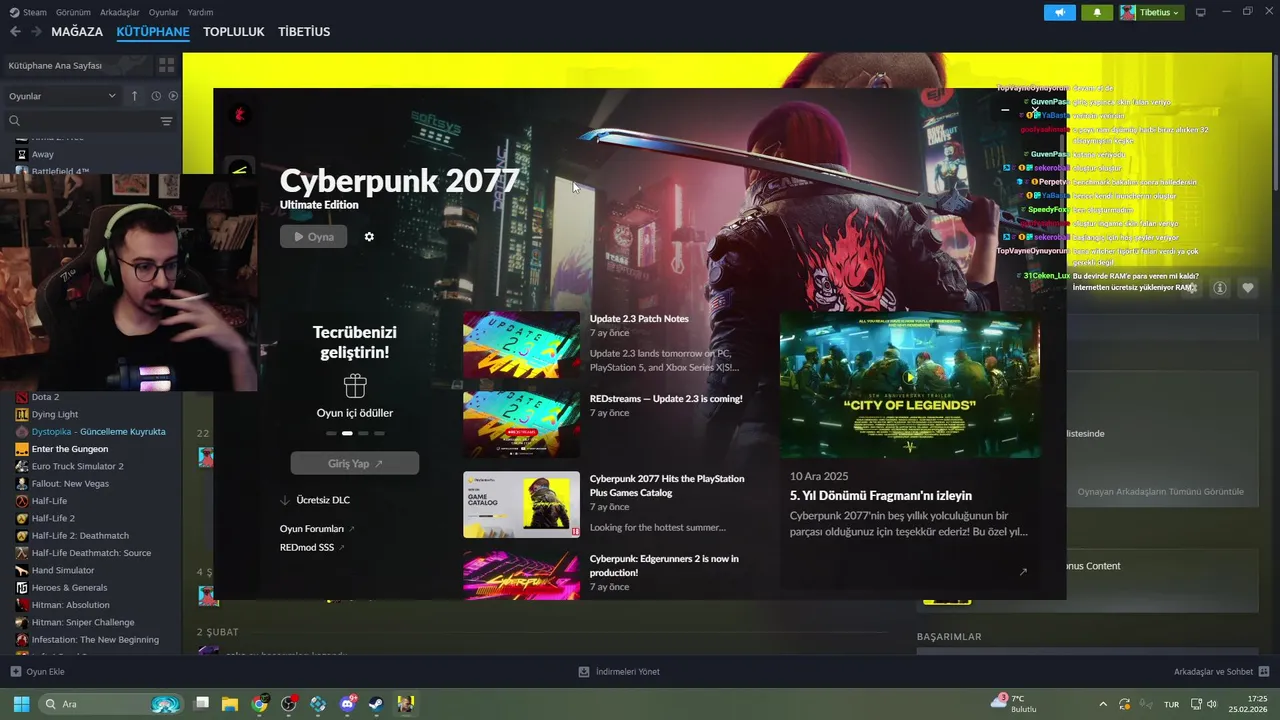Expand the Oyunlar filter dropdown
Screen dimensions: 1280x720
point(62,96)
